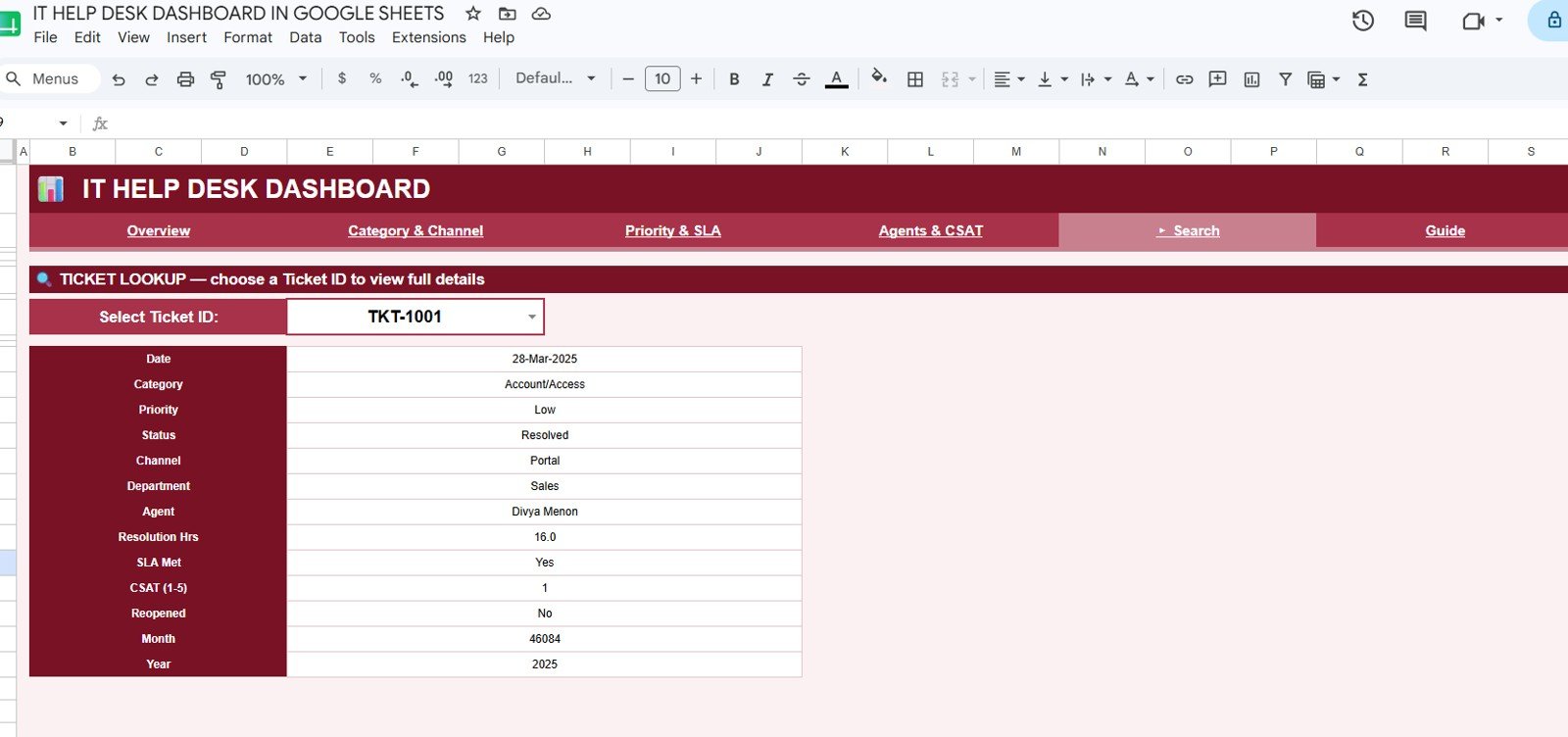Click the video meeting camera icon

[x=1473, y=21]
